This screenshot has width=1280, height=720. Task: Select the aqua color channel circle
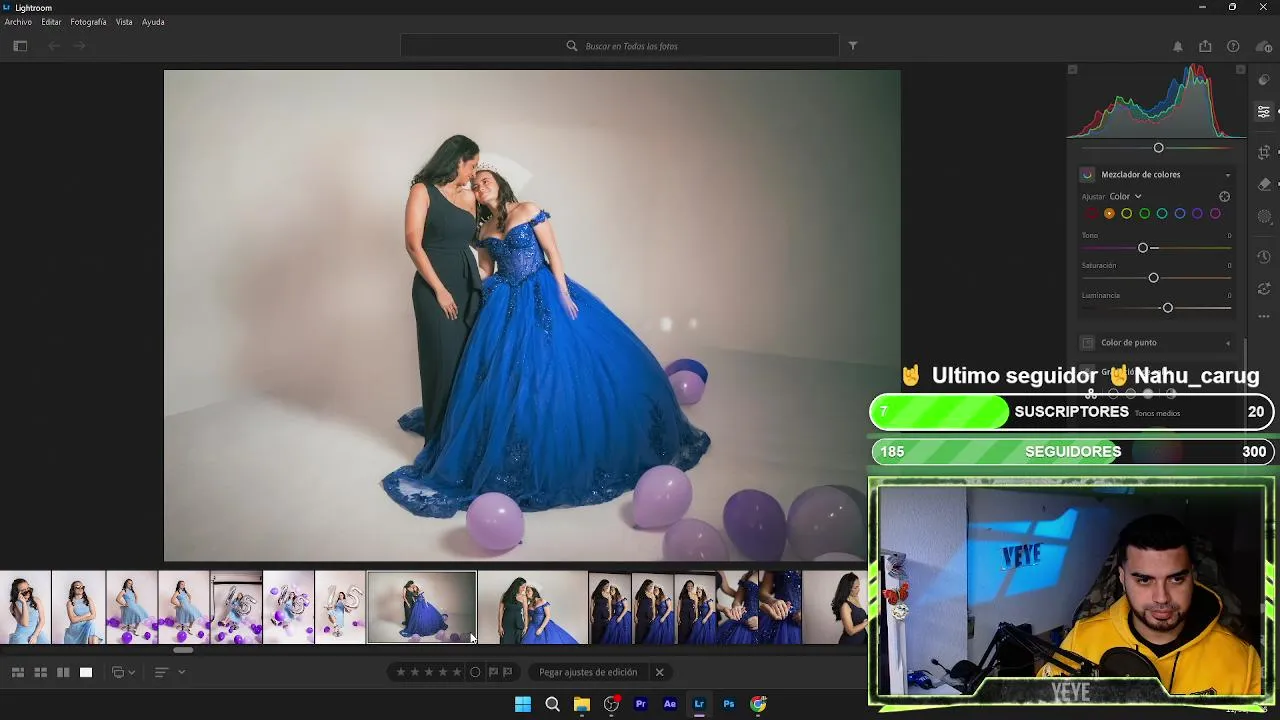1162,214
